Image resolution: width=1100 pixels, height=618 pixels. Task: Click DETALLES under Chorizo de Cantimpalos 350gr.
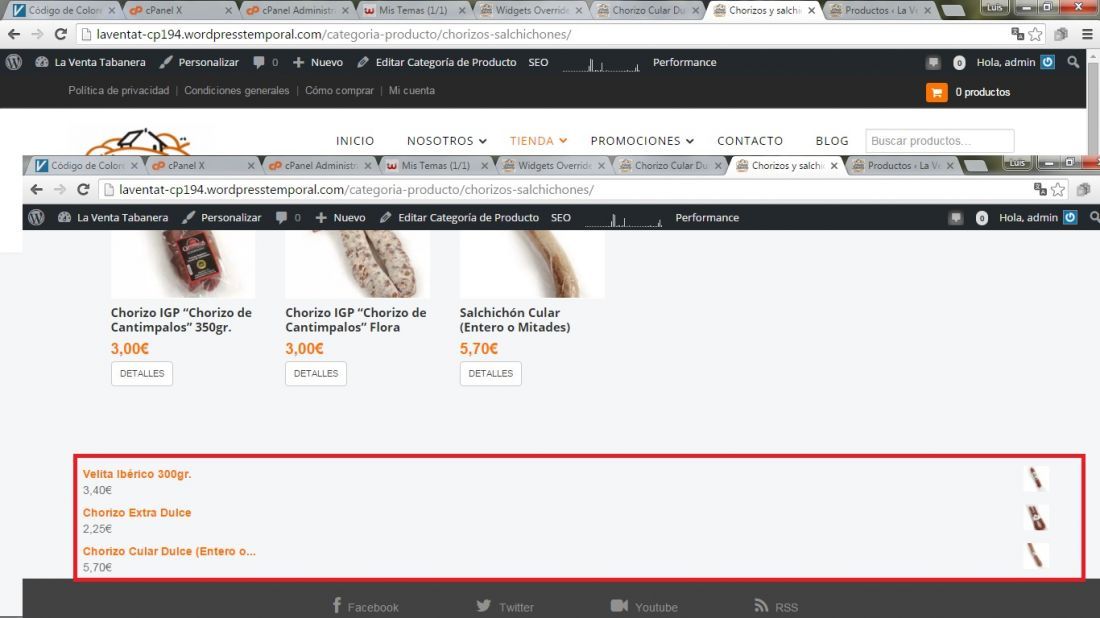tap(142, 373)
